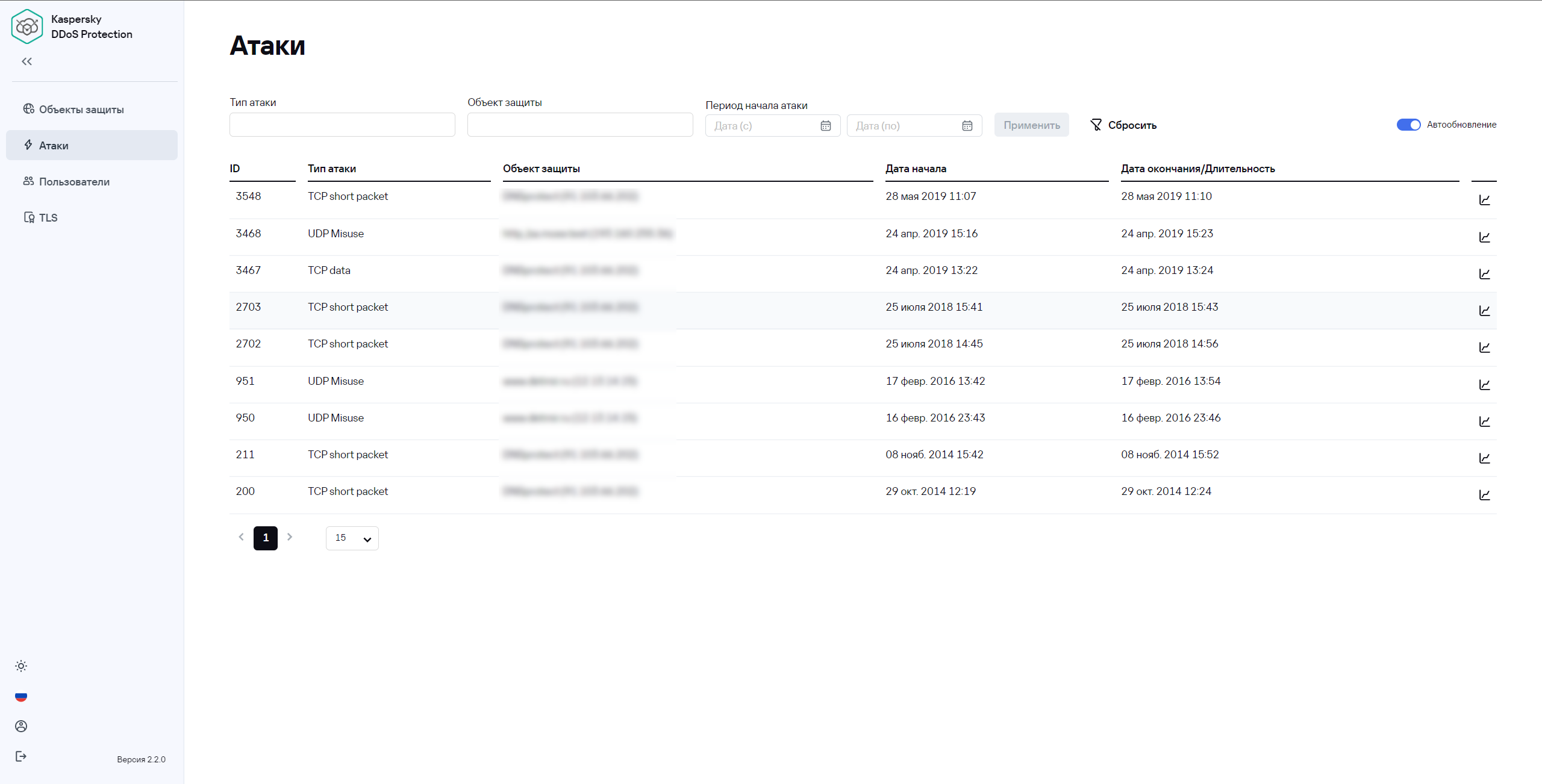
Task: Go to next page arrow
Action: click(290, 537)
